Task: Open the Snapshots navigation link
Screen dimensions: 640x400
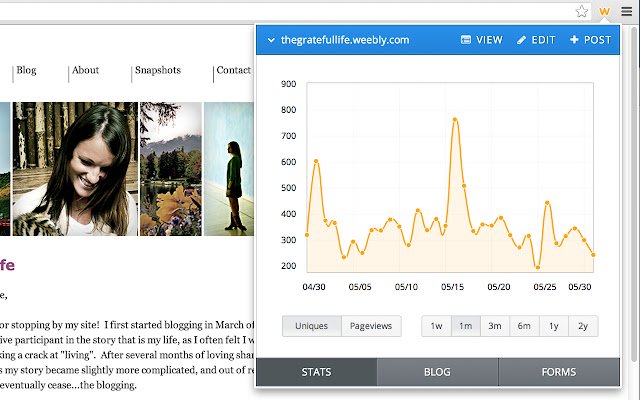Action: pos(158,70)
